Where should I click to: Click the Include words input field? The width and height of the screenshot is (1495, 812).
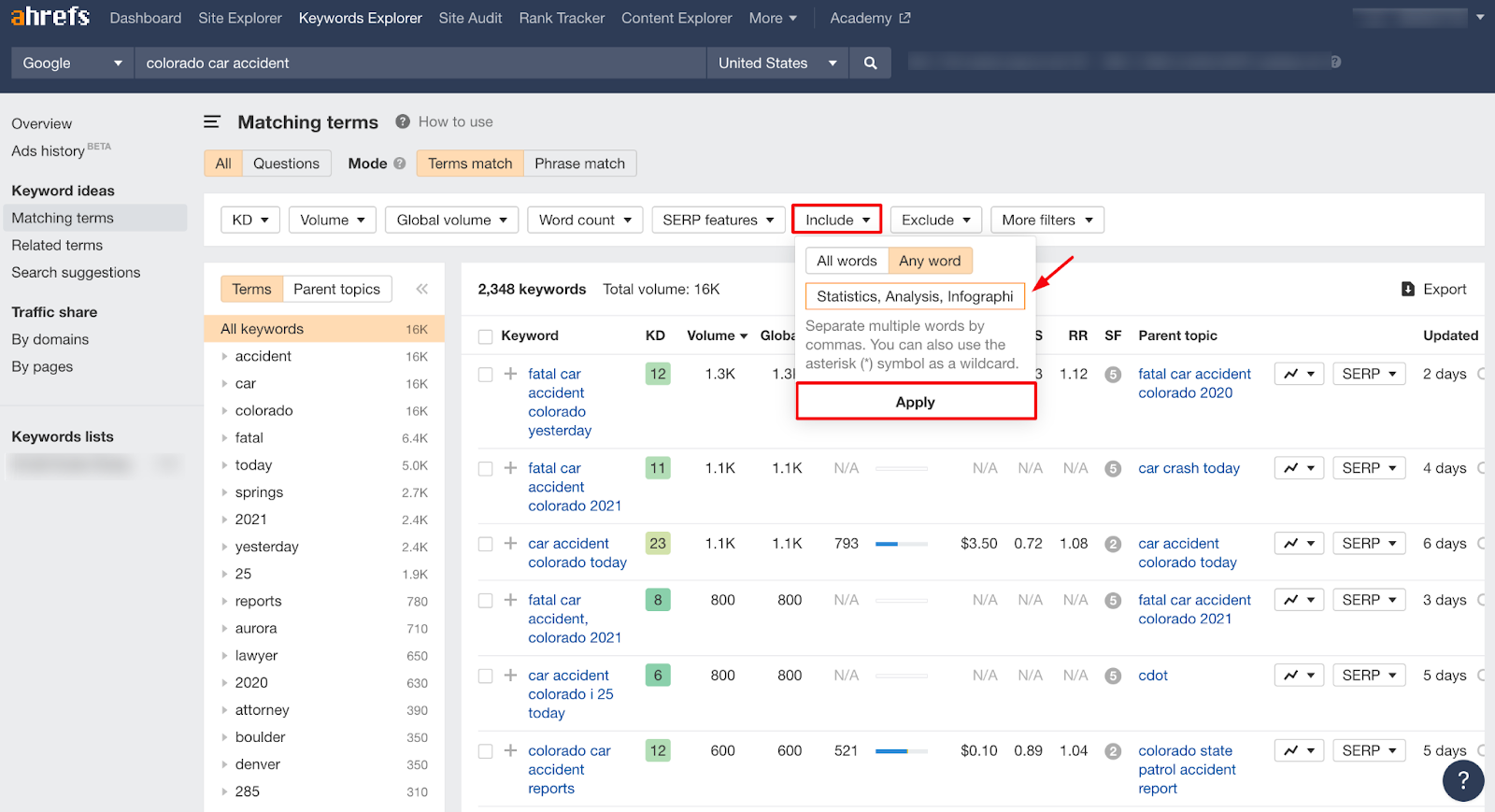[x=915, y=296]
